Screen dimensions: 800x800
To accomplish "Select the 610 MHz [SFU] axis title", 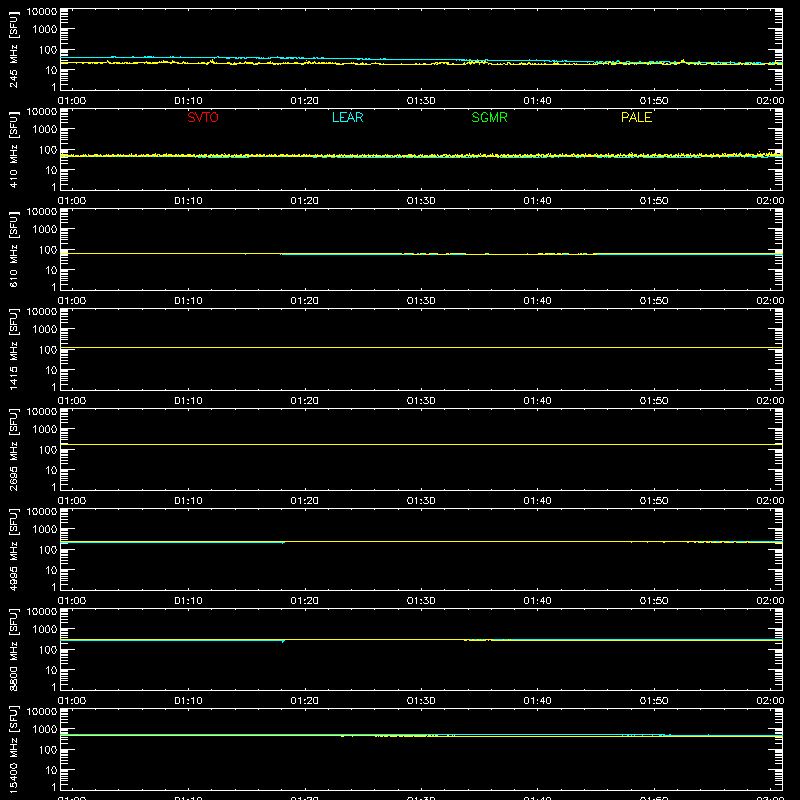I will (x=14, y=249).
